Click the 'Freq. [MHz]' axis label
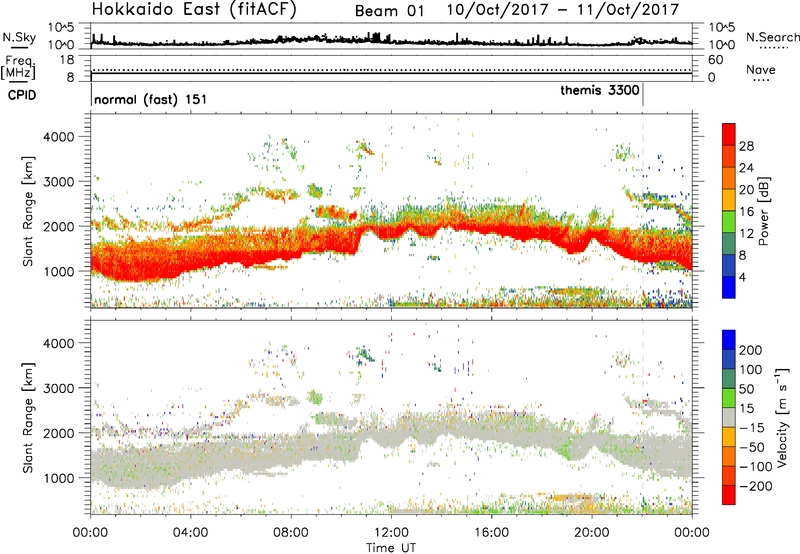The height and width of the screenshot is (554, 800). (x=18, y=67)
